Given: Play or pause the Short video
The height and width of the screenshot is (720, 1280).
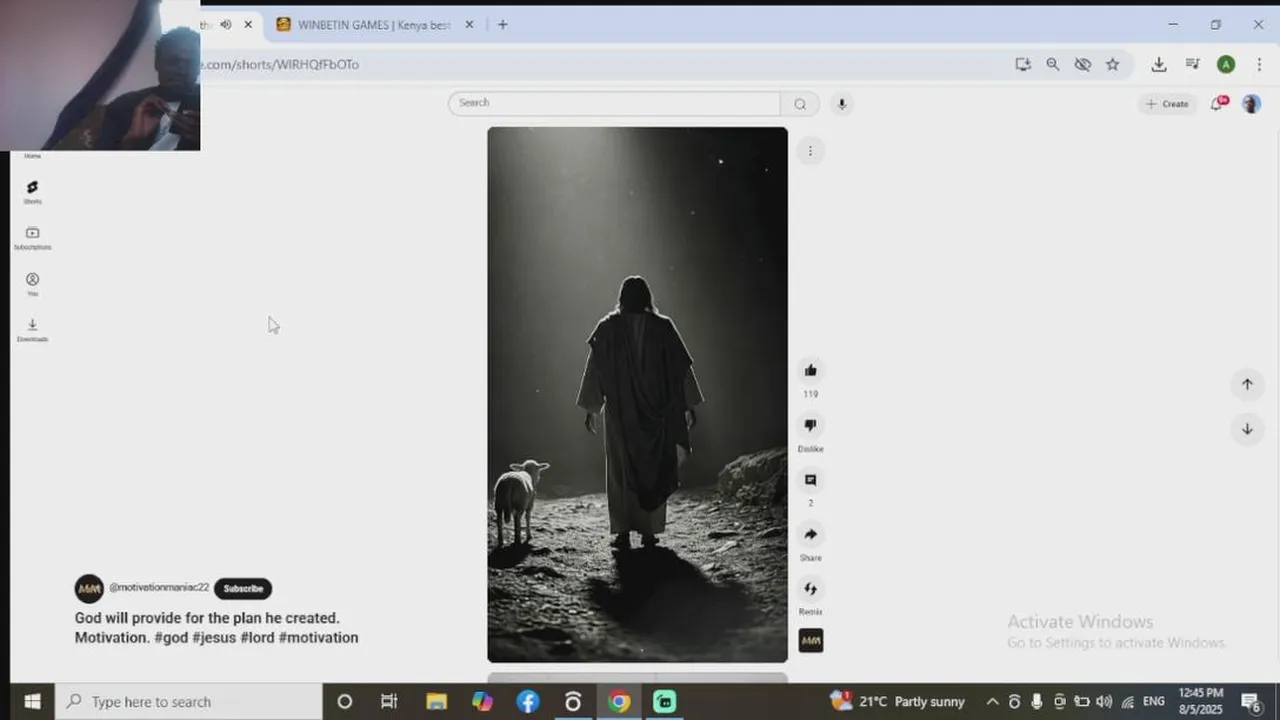Looking at the screenshot, I should pos(637,394).
